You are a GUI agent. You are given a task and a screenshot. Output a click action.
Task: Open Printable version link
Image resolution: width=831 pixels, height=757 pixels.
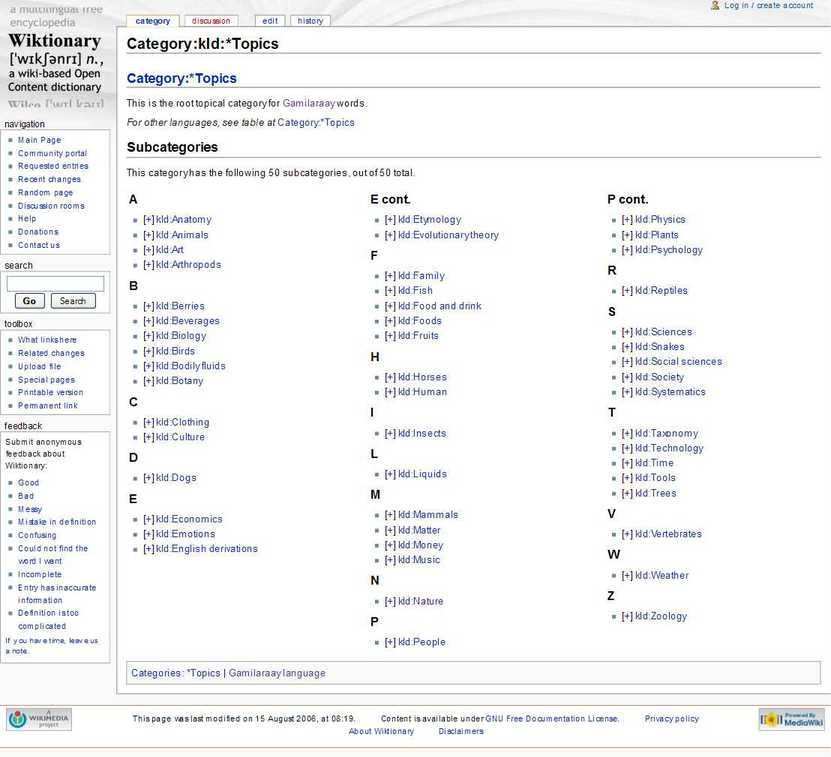point(50,392)
